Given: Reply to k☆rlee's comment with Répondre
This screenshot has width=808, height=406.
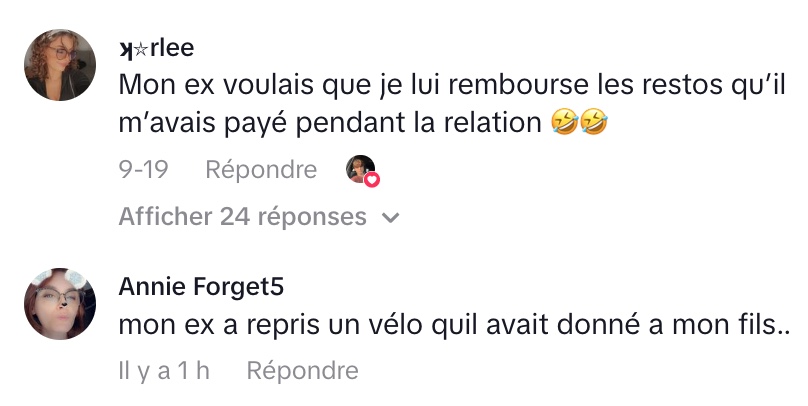Looking at the screenshot, I should [261, 170].
